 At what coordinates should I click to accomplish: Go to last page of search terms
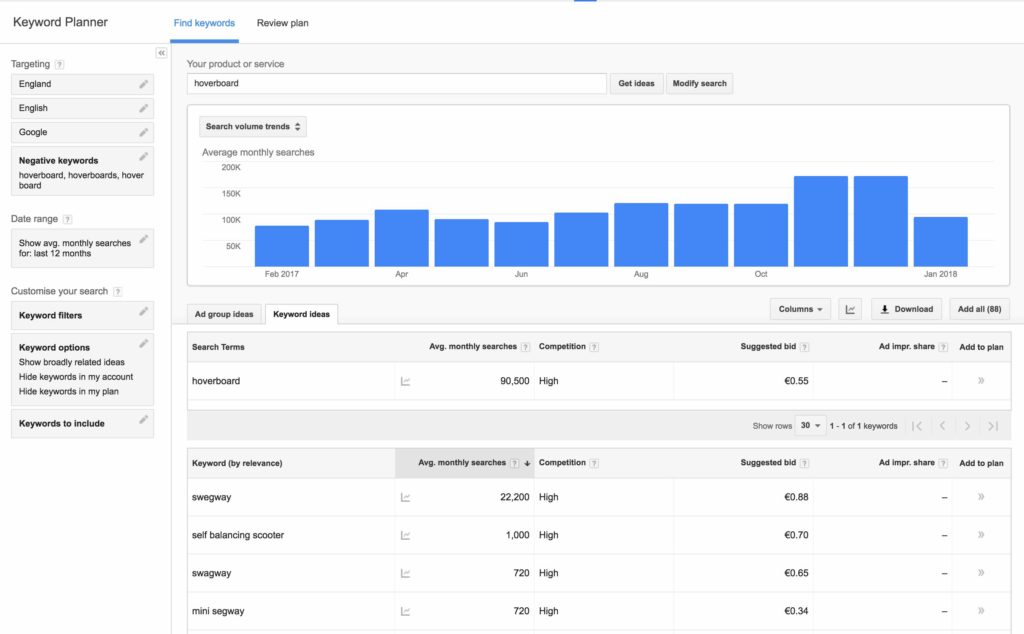[x=993, y=426]
